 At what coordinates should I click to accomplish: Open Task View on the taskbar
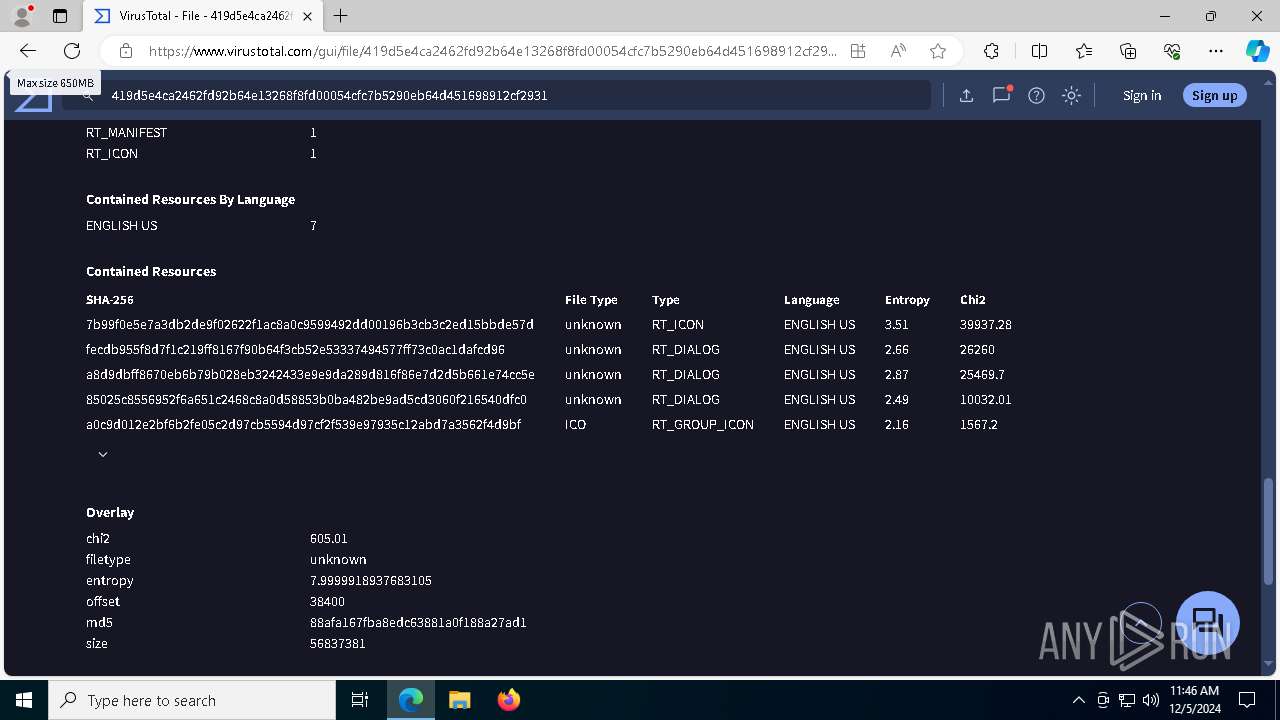360,700
